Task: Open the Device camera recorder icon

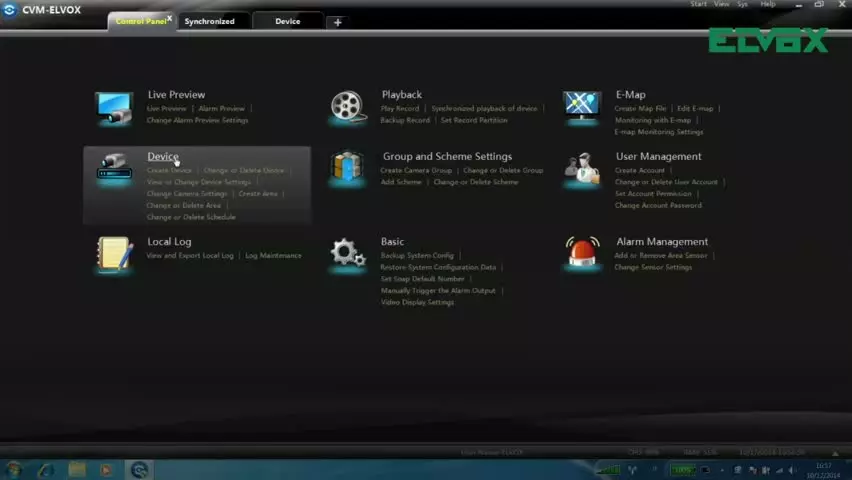Action: pos(114,169)
